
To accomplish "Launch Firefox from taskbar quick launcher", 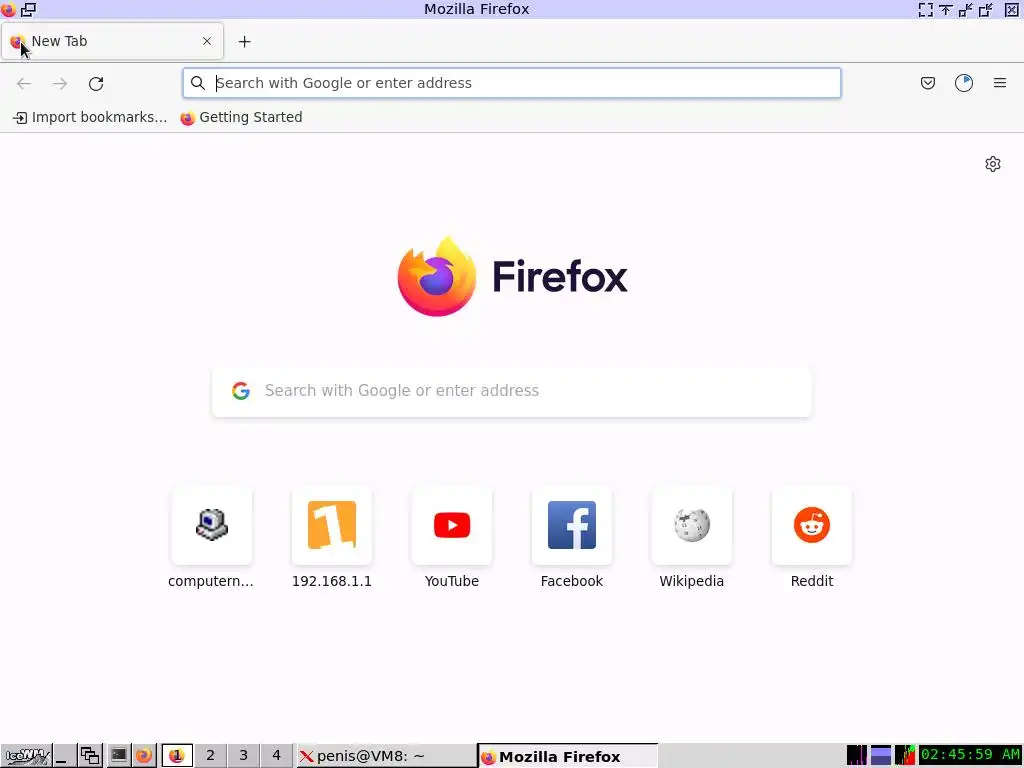I will pos(144,756).
